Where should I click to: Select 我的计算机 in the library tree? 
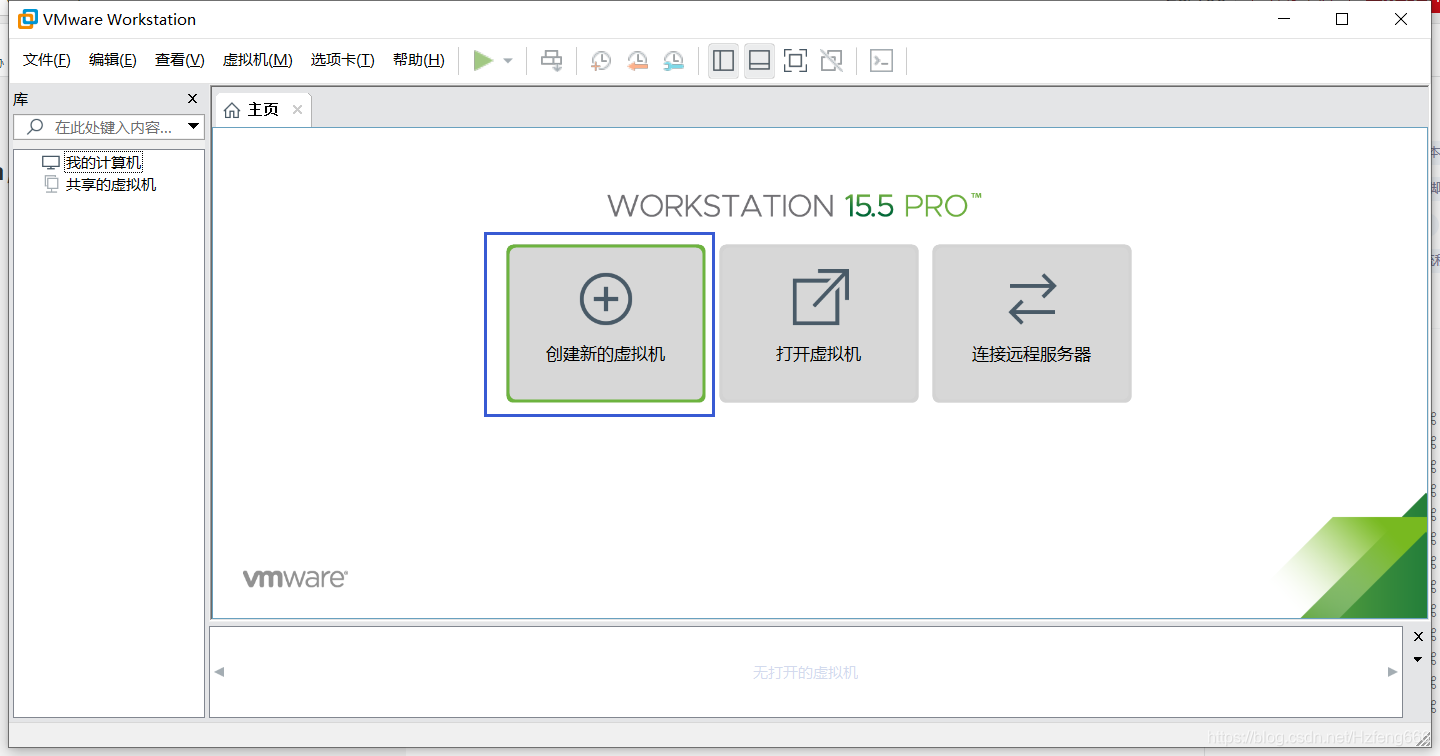[103, 163]
